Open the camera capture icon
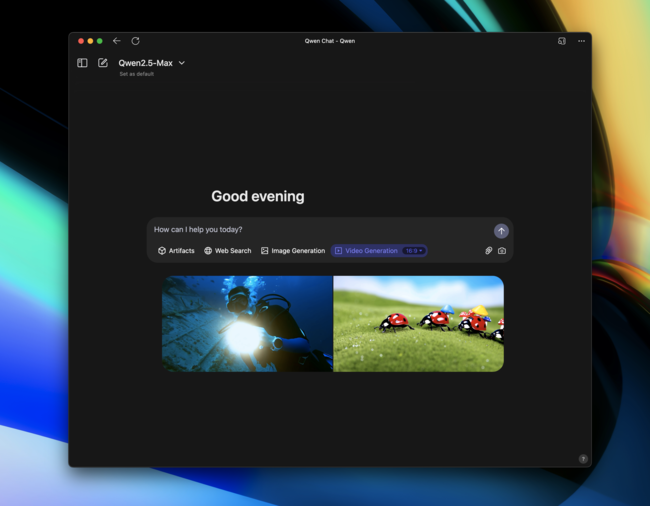 tap(502, 251)
